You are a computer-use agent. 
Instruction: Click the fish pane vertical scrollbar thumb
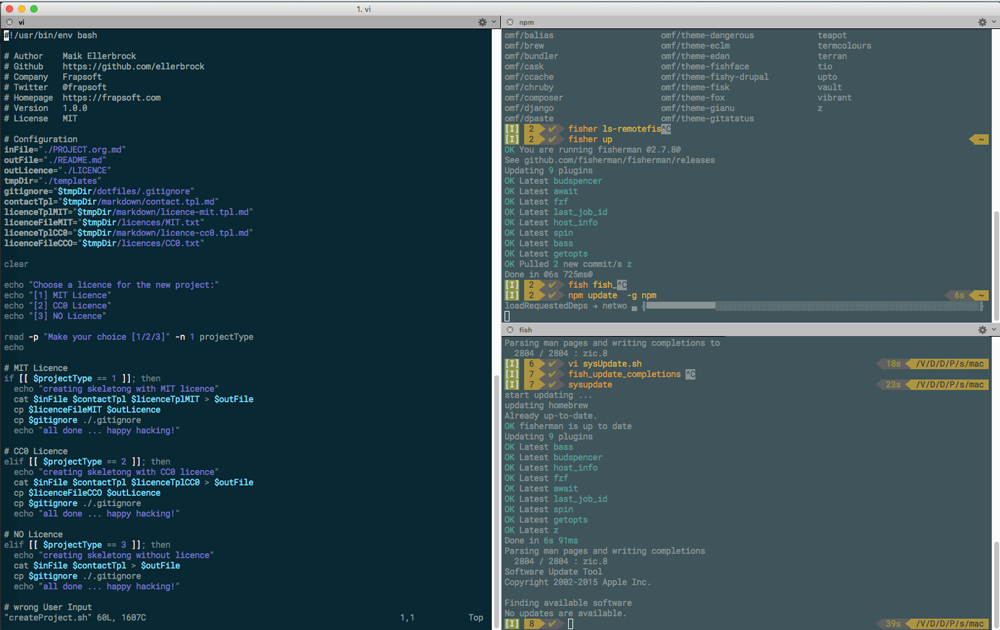[x=996, y=583]
